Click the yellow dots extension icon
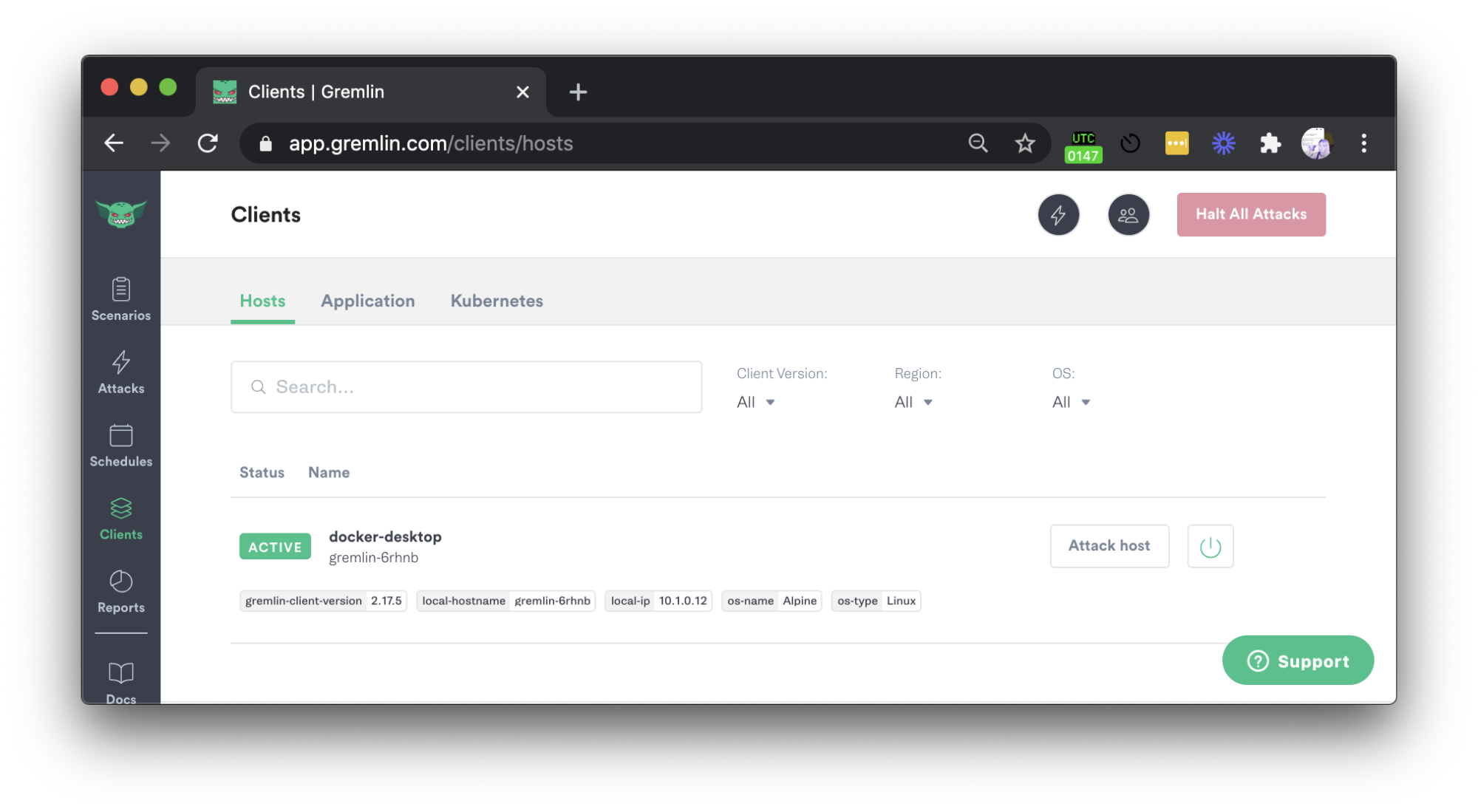The image size is (1478, 812). coord(1177,143)
